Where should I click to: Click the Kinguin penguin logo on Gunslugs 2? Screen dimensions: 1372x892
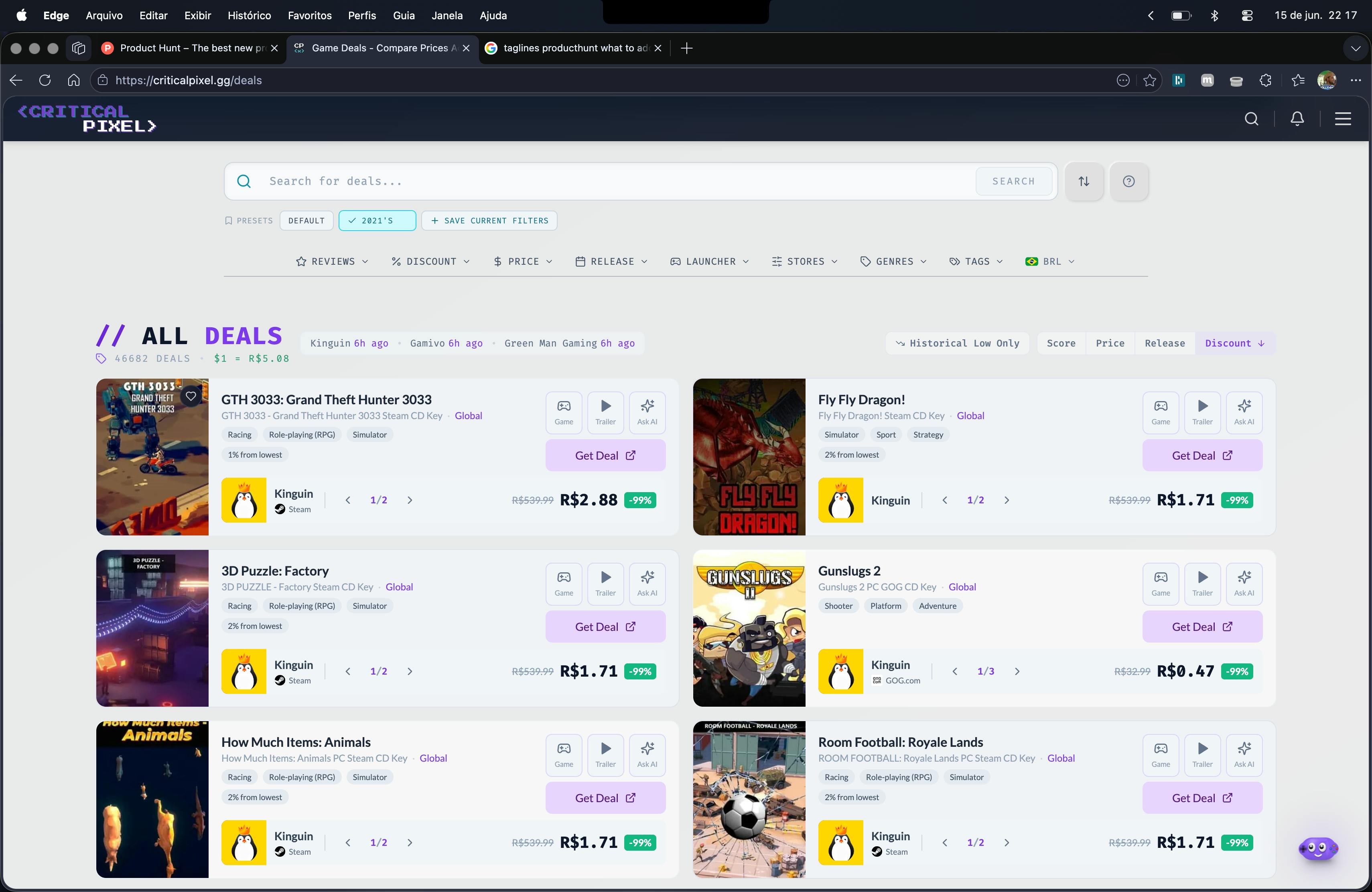[x=840, y=671]
